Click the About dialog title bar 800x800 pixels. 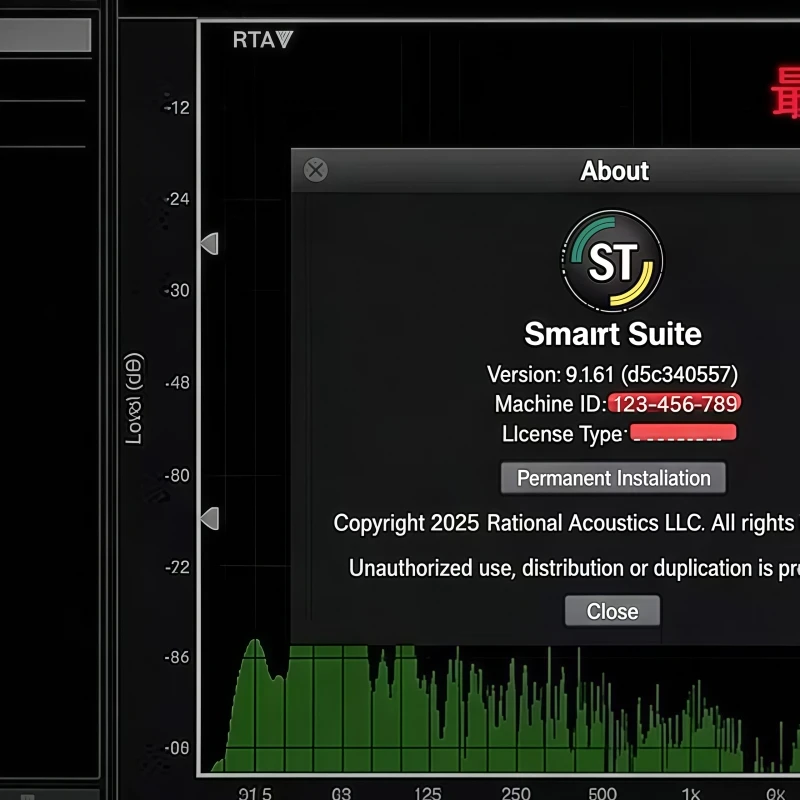pos(545,170)
